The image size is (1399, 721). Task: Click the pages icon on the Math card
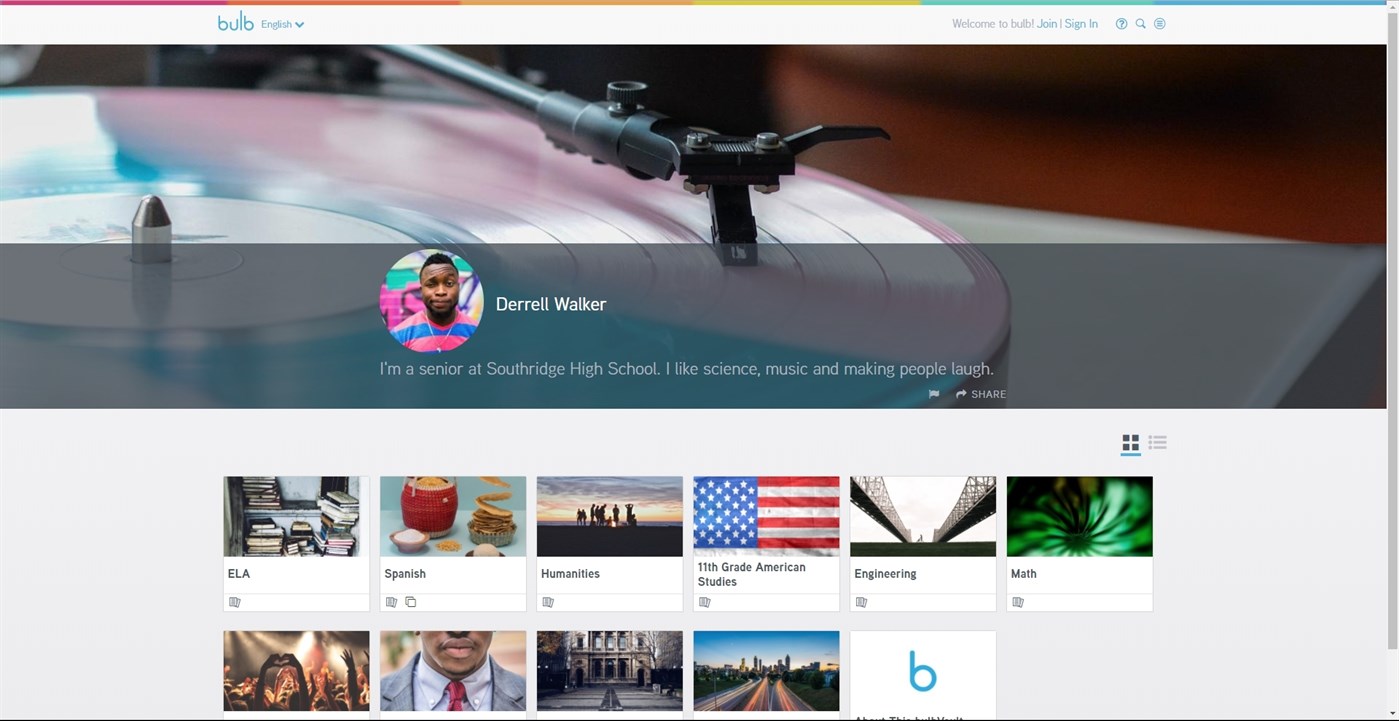1018,601
